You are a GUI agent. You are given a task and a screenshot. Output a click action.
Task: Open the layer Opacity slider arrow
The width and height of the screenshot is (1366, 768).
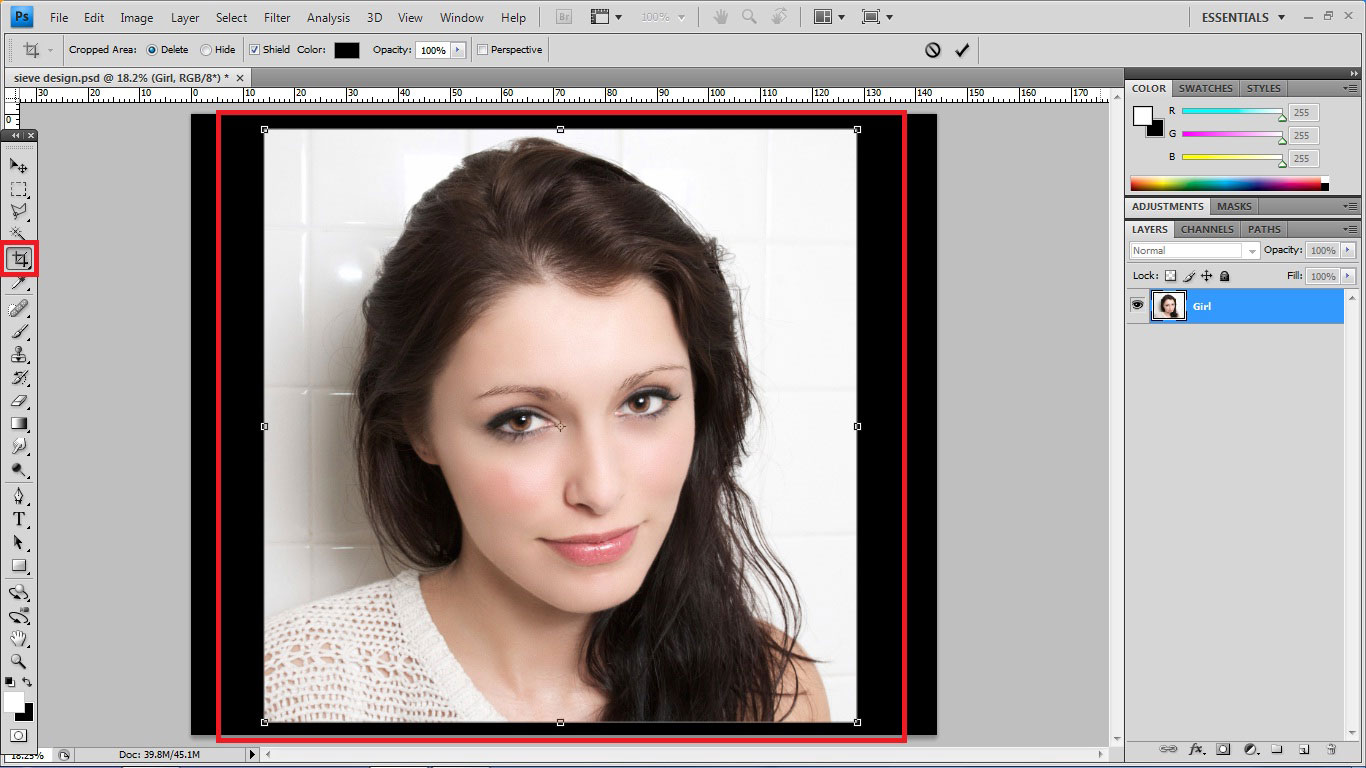click(x=1349, y=250)
